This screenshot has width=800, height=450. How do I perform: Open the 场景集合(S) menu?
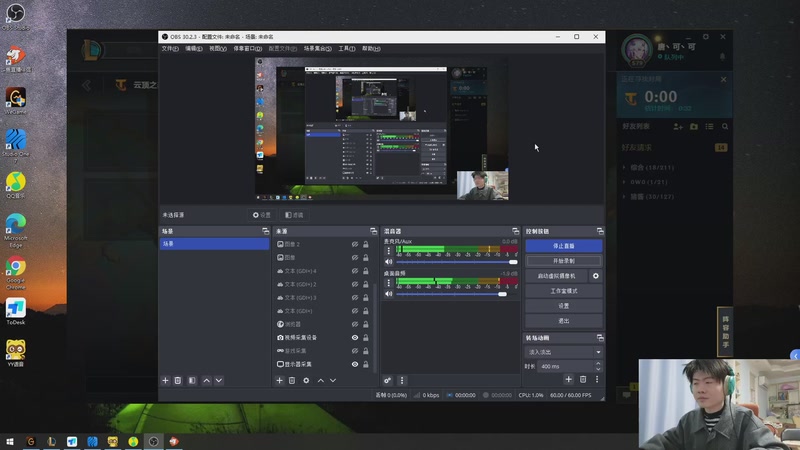[x=318, y=48]
